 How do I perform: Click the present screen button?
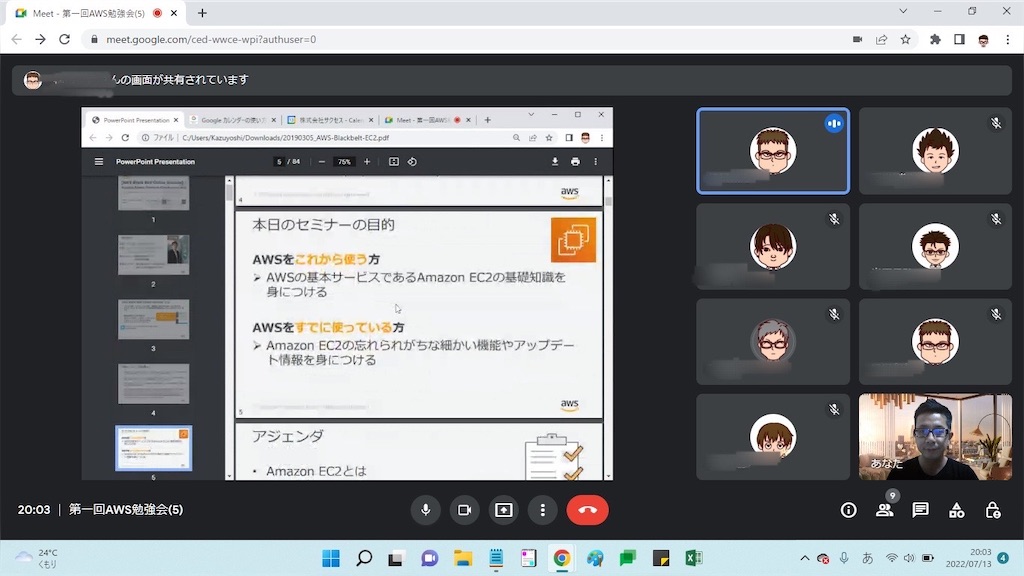click(x=504, y=510)
